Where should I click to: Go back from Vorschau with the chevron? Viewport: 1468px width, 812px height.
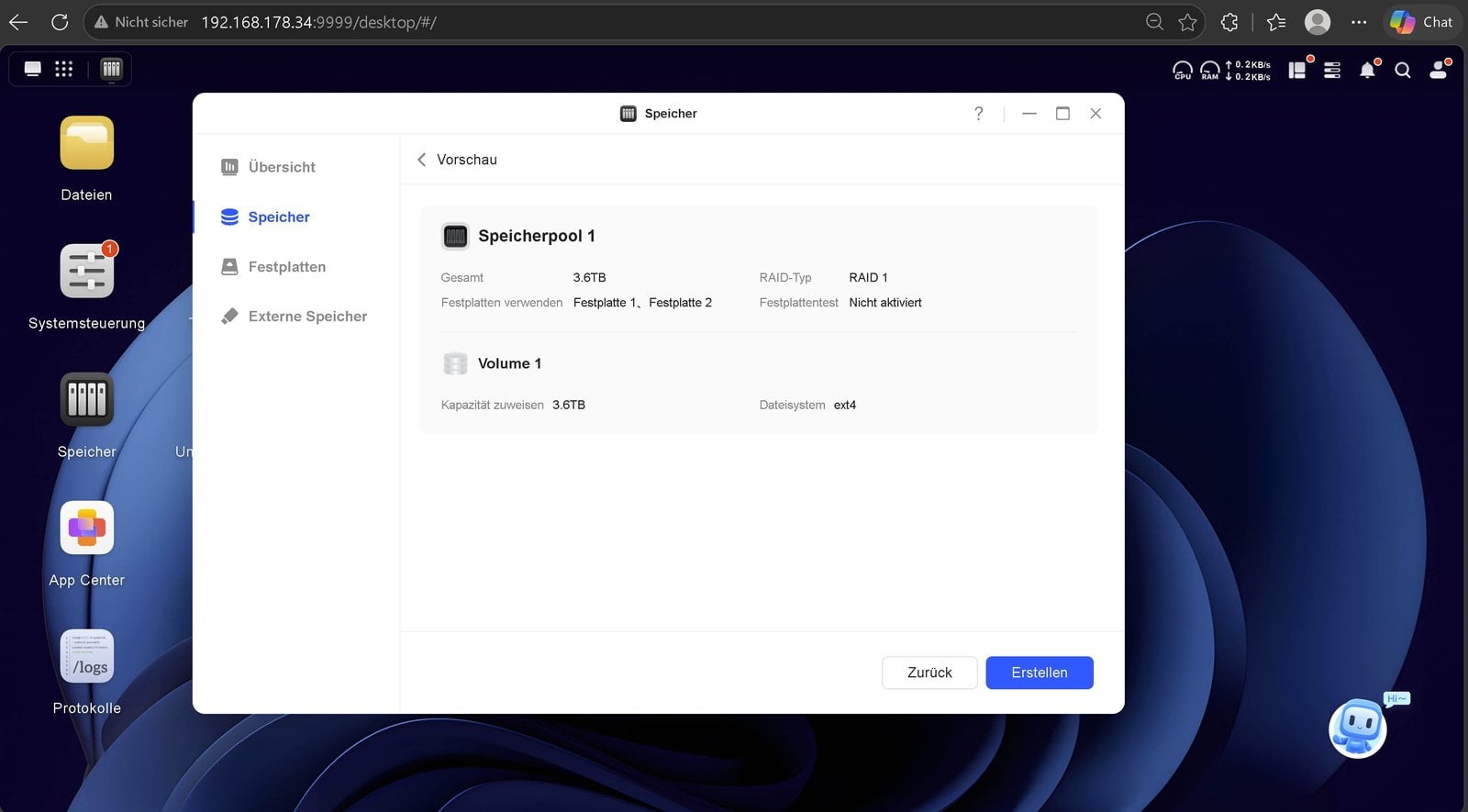click(421, 160)
